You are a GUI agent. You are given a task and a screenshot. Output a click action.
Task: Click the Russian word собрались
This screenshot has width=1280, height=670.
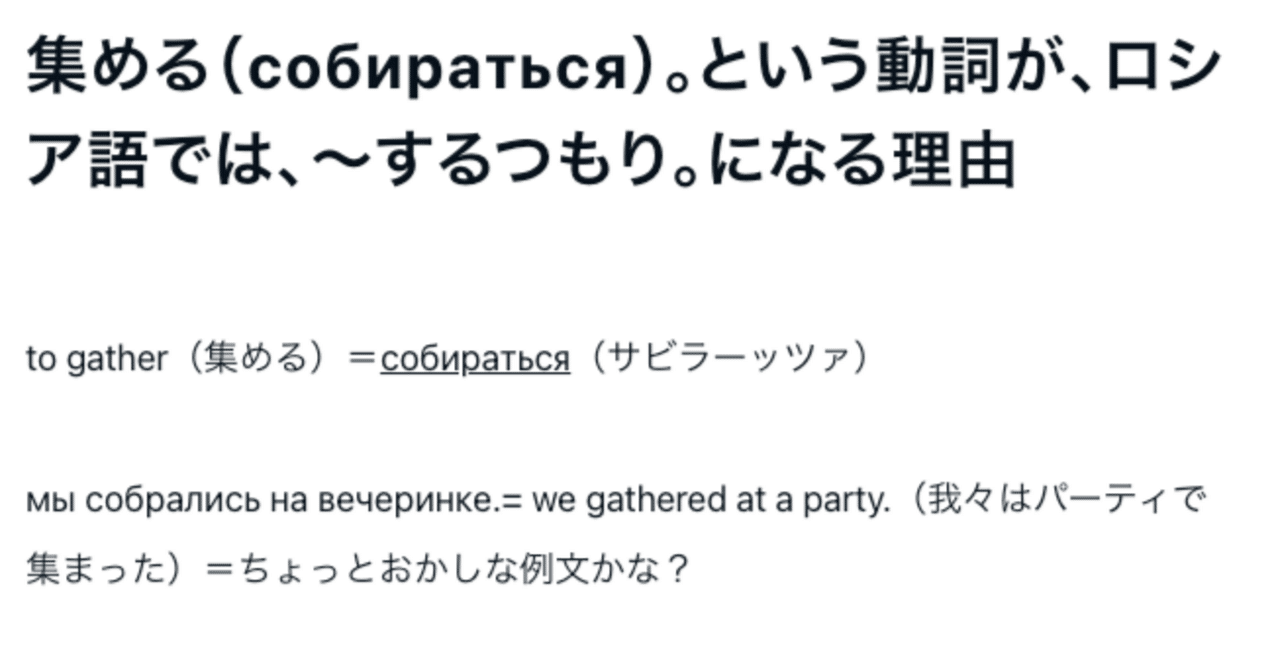click(172, 500)
